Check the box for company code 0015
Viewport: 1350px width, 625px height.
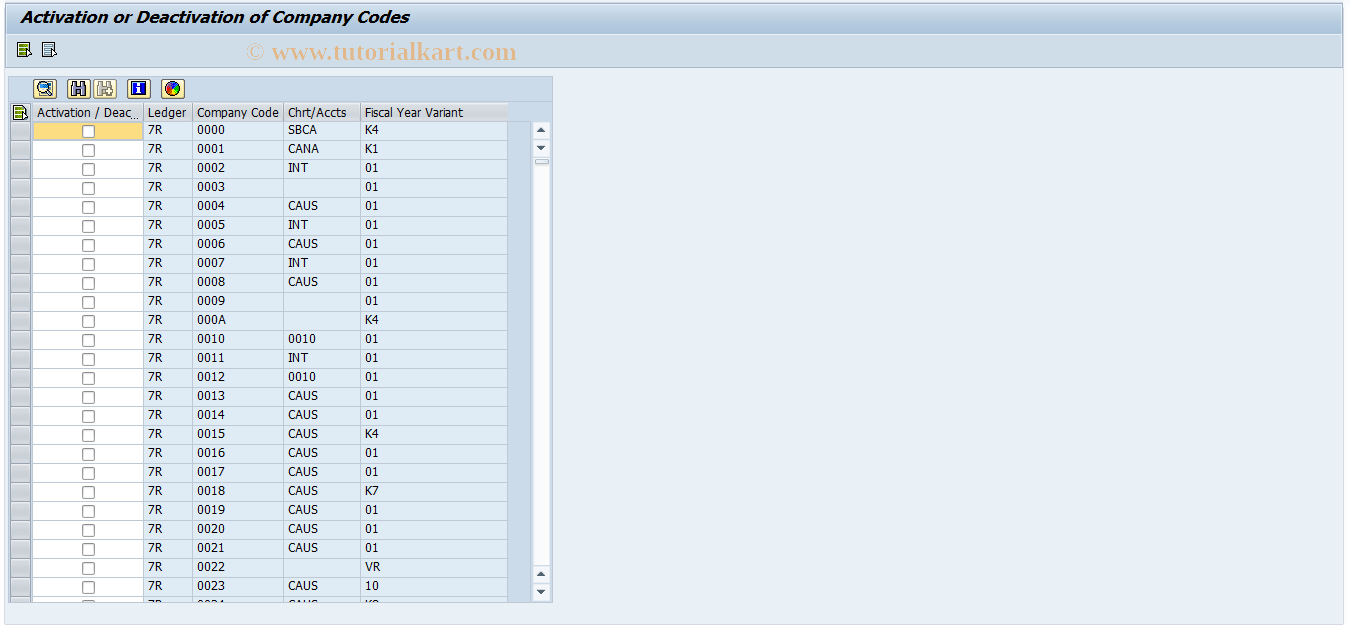pyautogui.click(x=88, y=435)
